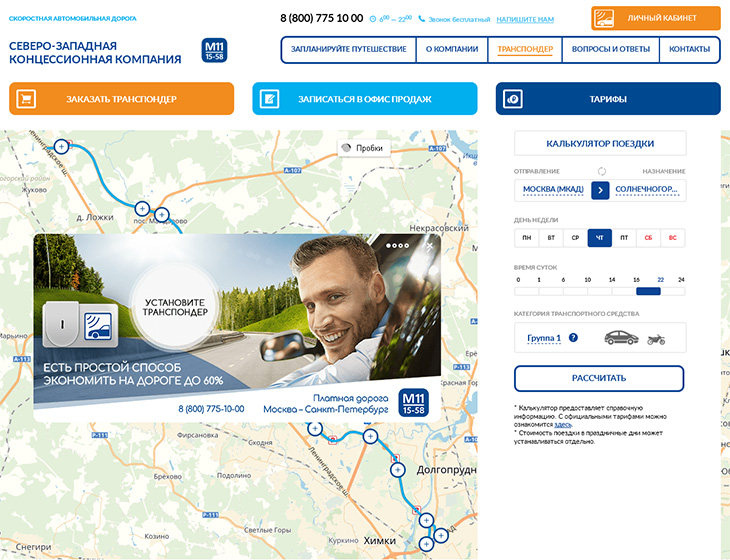730x560 pixels.
Task: Open Запланируйте путешествие menu item
Action: point(348,49)
